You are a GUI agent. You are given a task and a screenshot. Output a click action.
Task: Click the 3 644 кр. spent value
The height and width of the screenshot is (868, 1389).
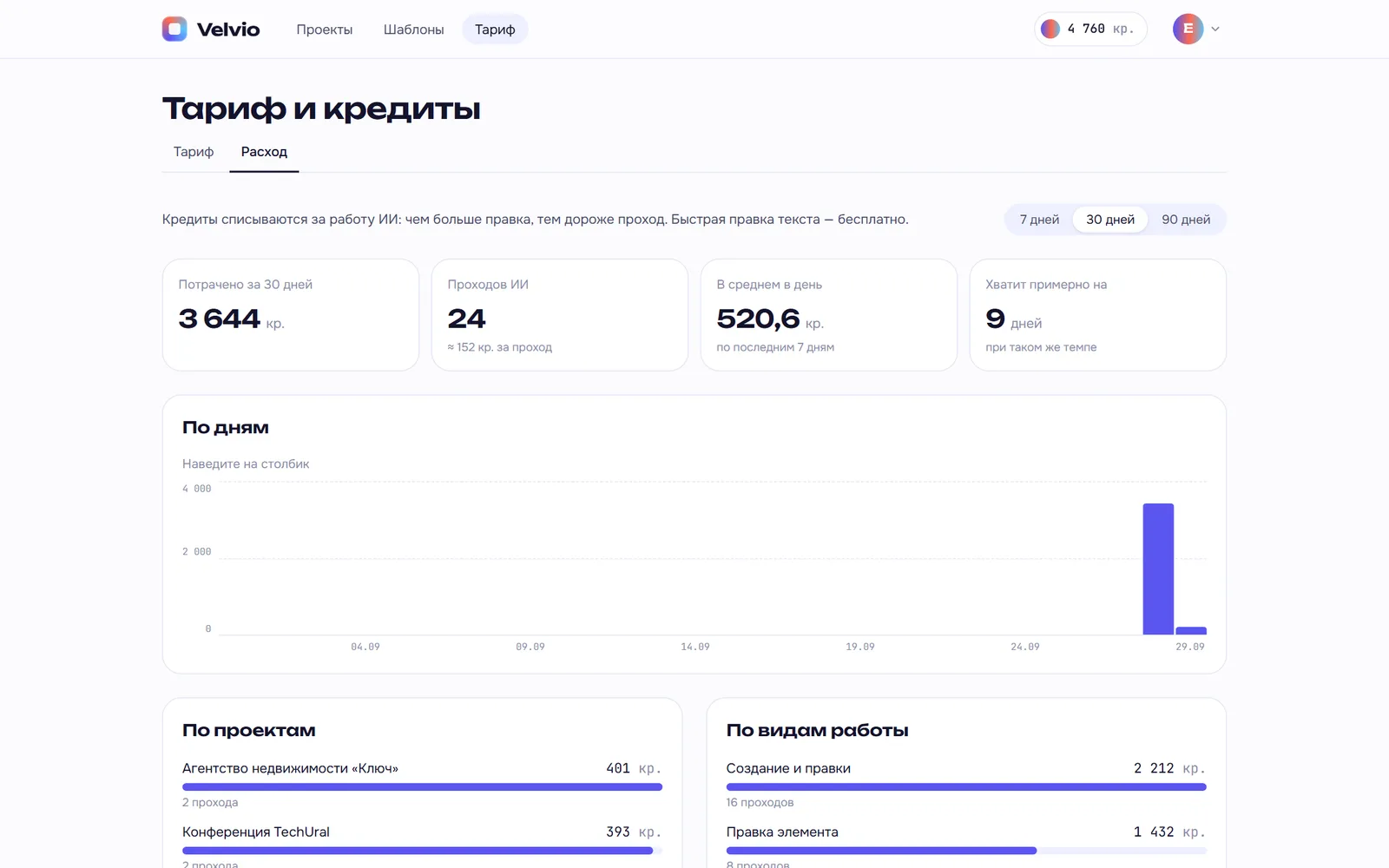232,319
